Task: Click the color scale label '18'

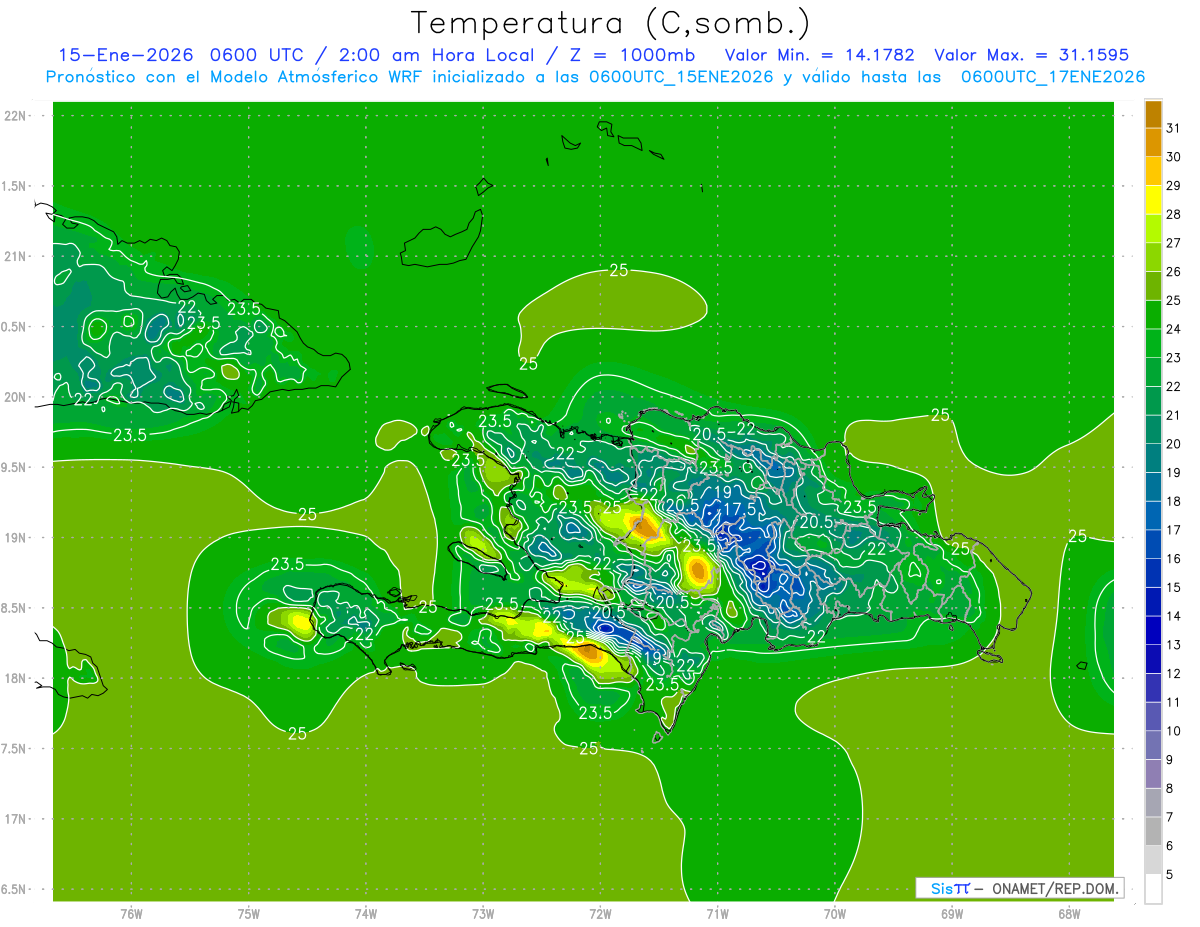Action: pyautogui.click(x=1173, y=501)
